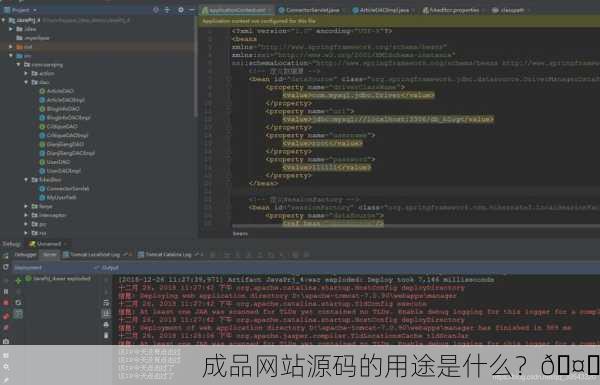The image size is (600, 385).
Task: Open UserDAO interface in the tree
Action: coord(55,162)
